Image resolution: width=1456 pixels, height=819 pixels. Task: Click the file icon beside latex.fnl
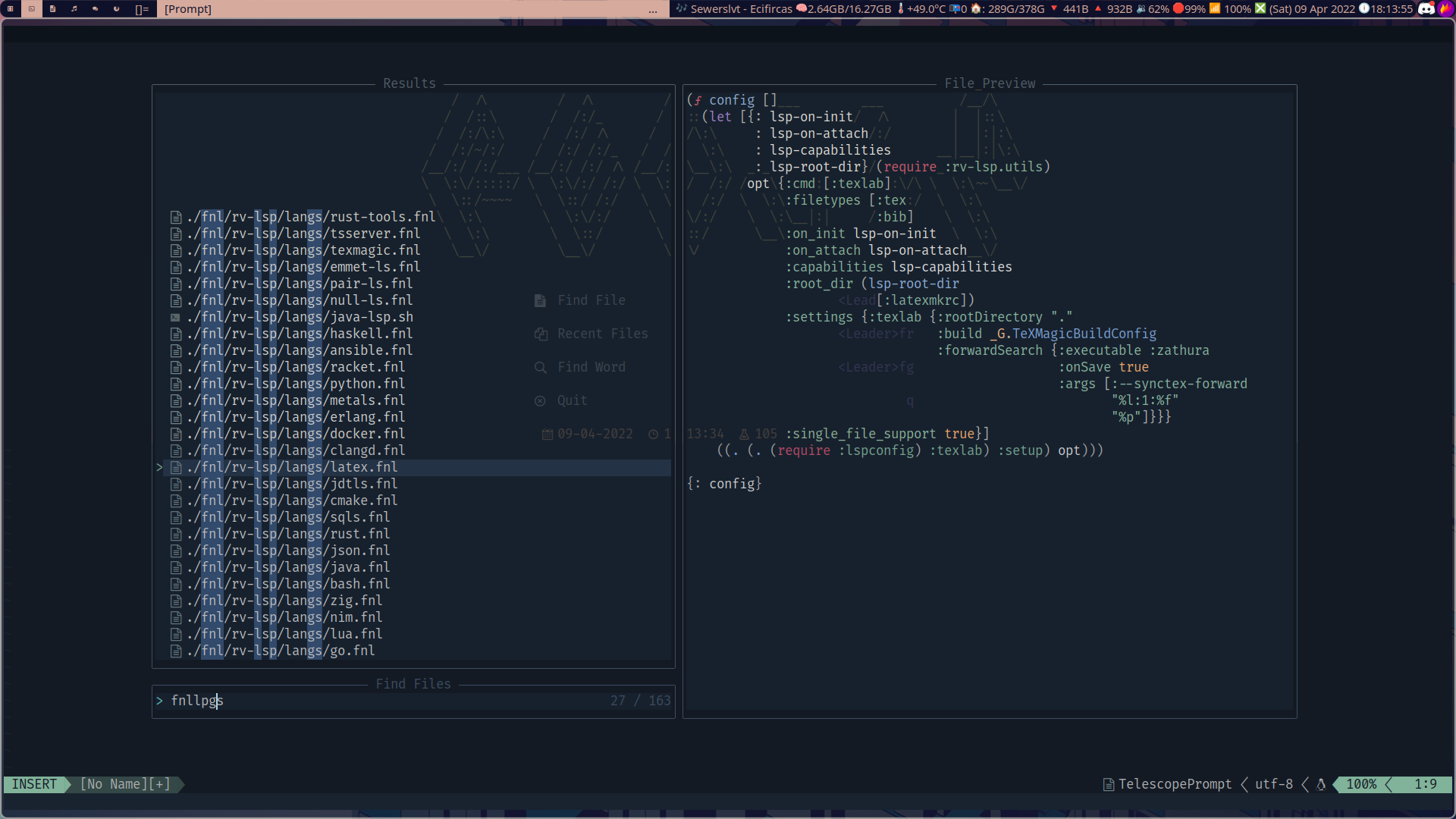[x=175, y=467]
